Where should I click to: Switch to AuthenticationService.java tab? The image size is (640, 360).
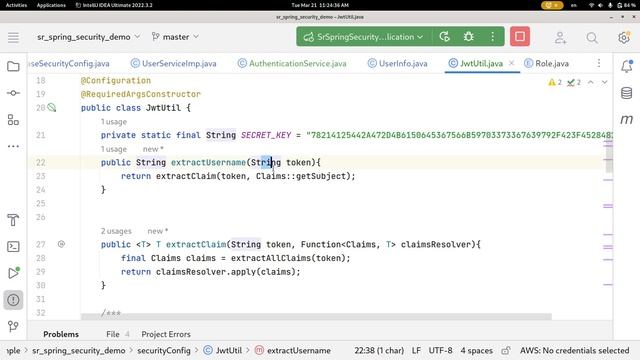click(292, 64)
